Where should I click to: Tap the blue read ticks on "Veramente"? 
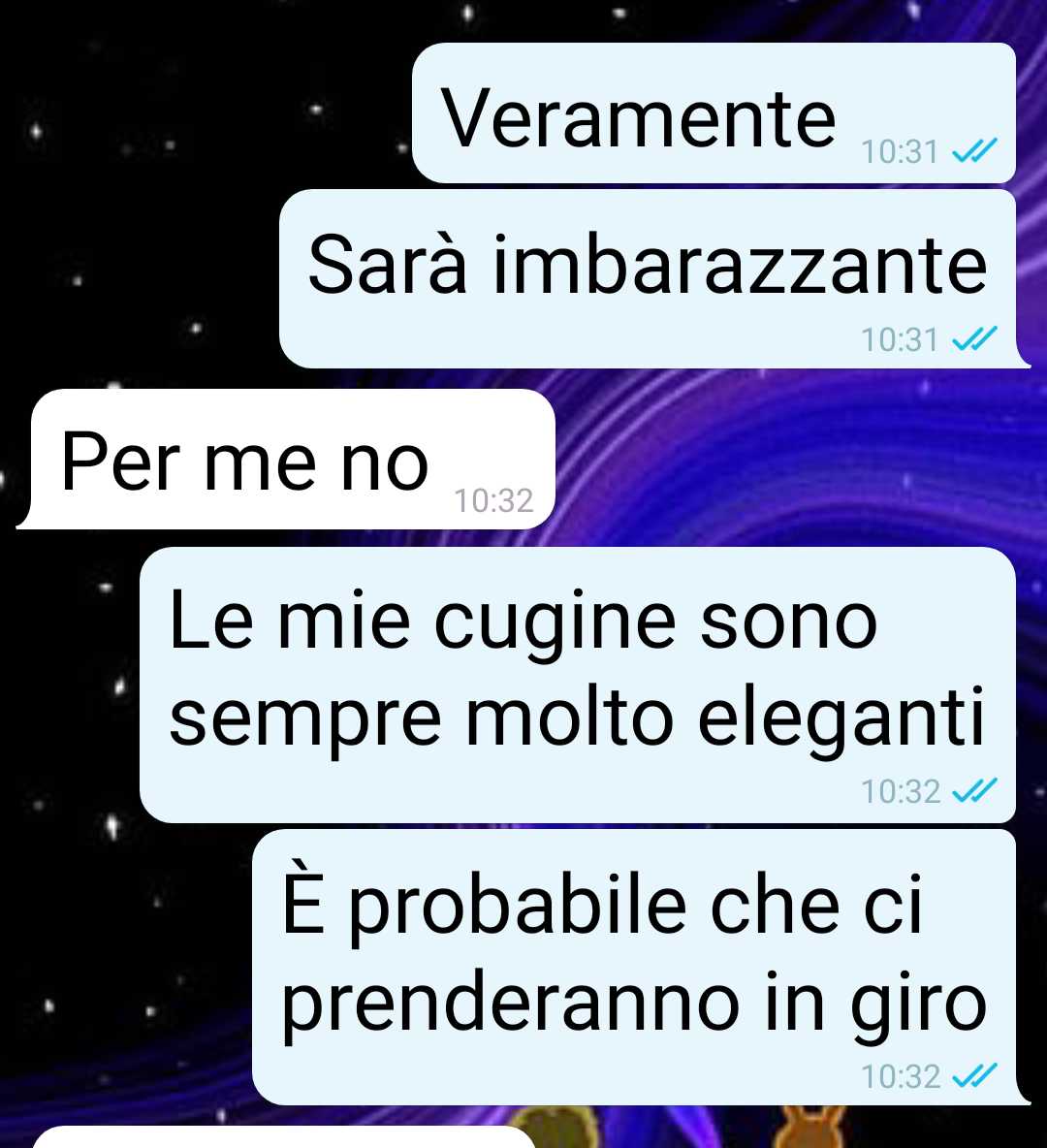tap(973, 151)
